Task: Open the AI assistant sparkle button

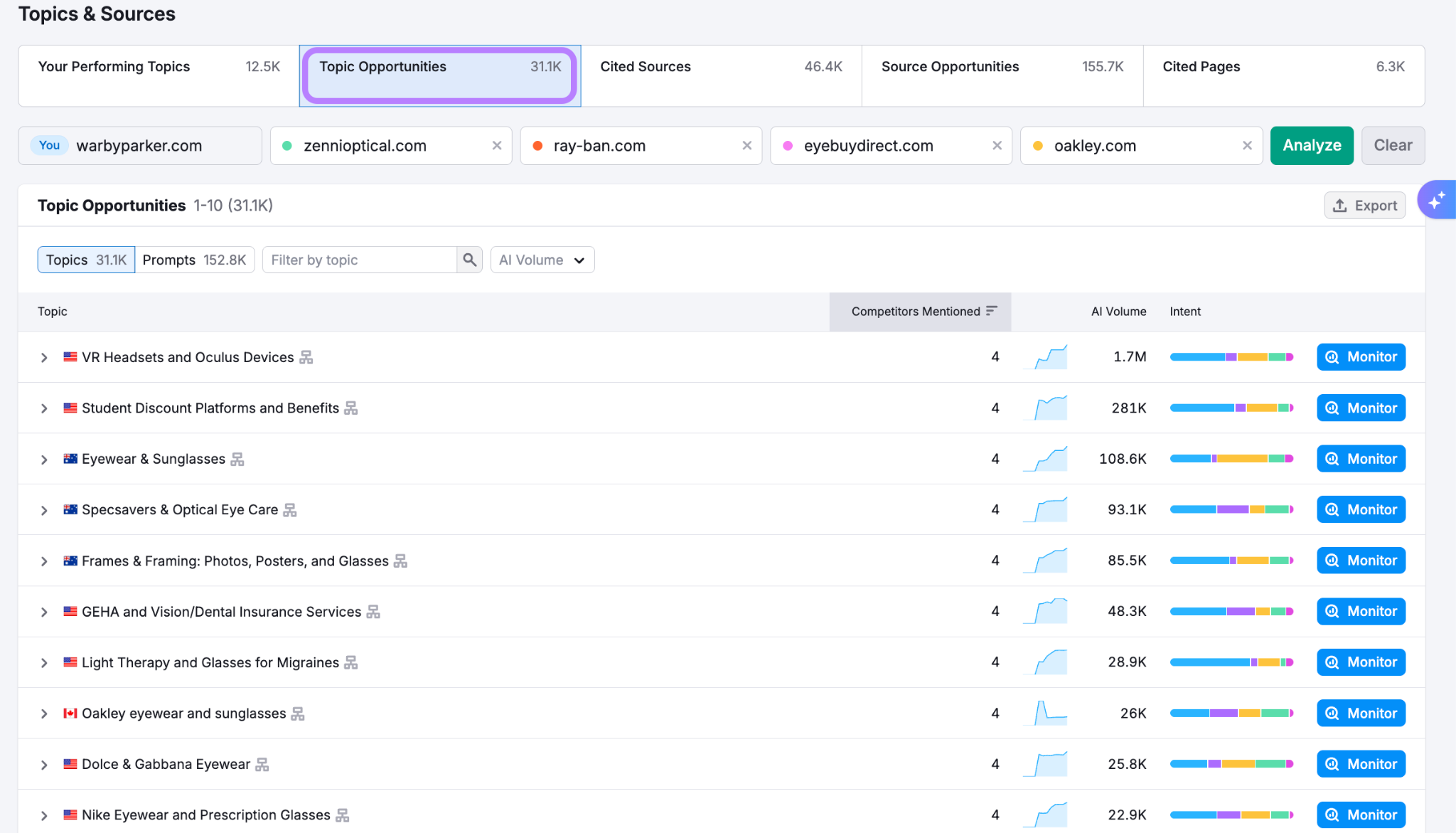Action: point(1437,200)
